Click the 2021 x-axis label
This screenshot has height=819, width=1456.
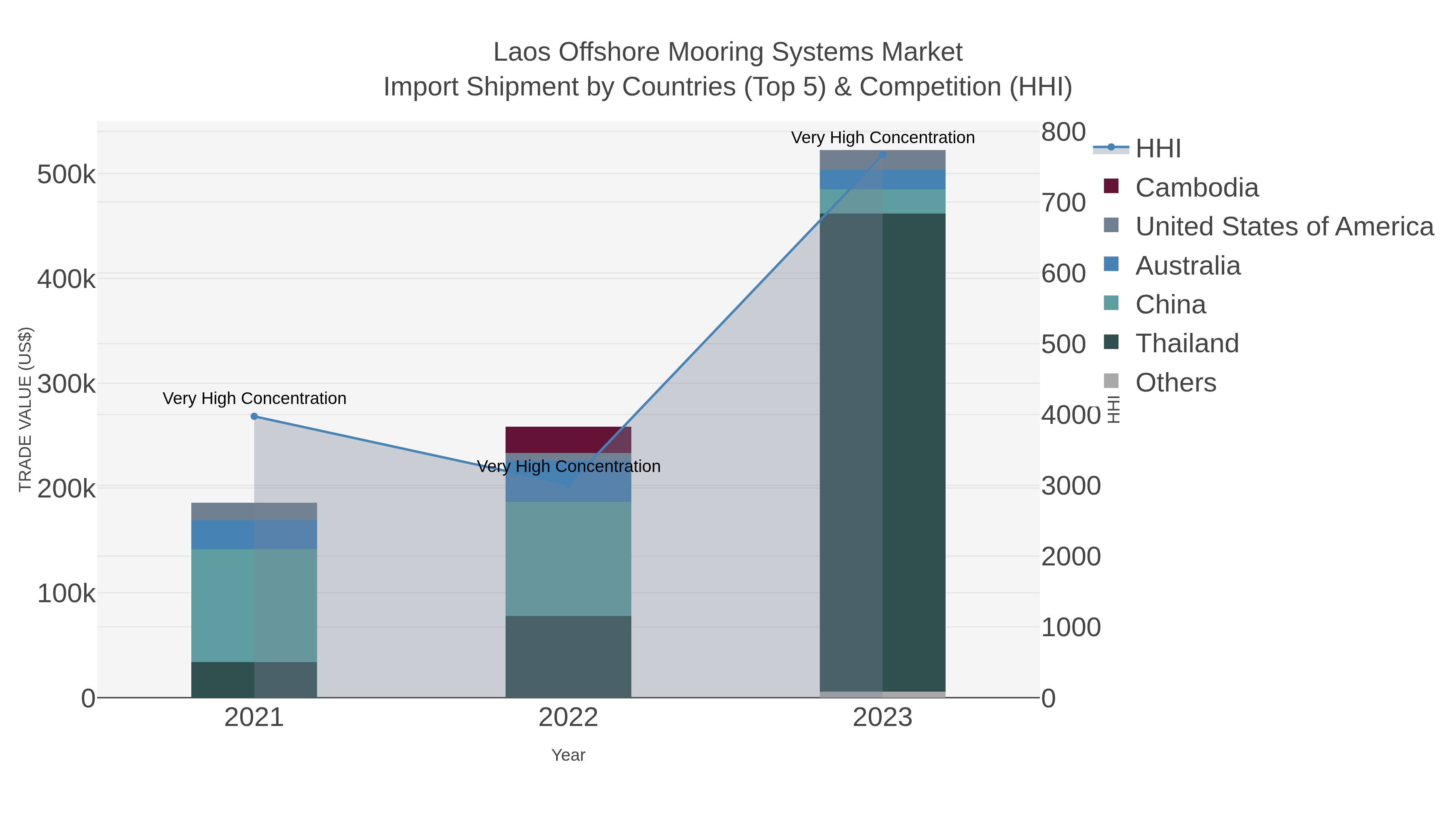pos(254,718)
